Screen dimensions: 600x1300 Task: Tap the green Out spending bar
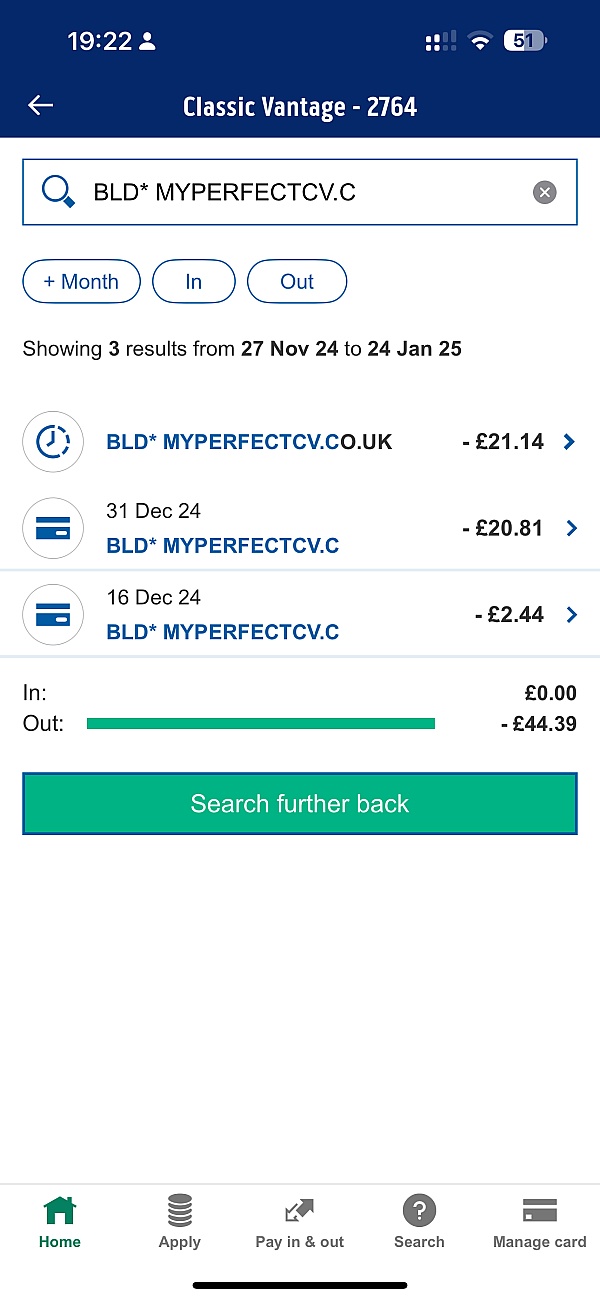pos(260,723)
